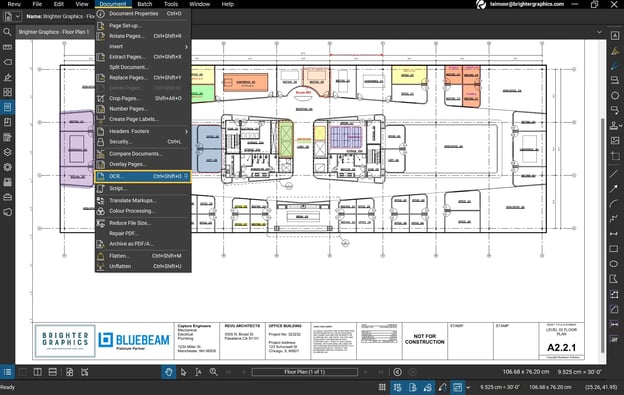Click the 9.525 cm = 30'-0" scale in status bar
Viewport: 624px width, 395px height.
[x=499, y=387]
